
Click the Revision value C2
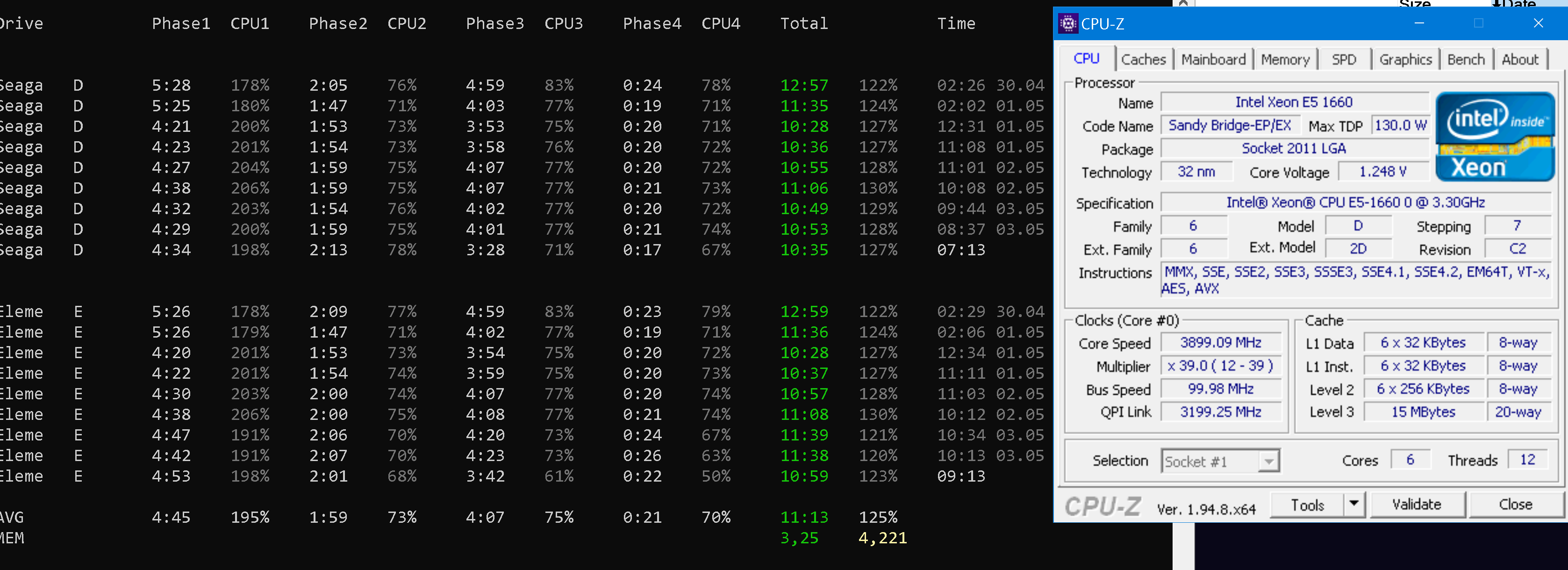1517,248
